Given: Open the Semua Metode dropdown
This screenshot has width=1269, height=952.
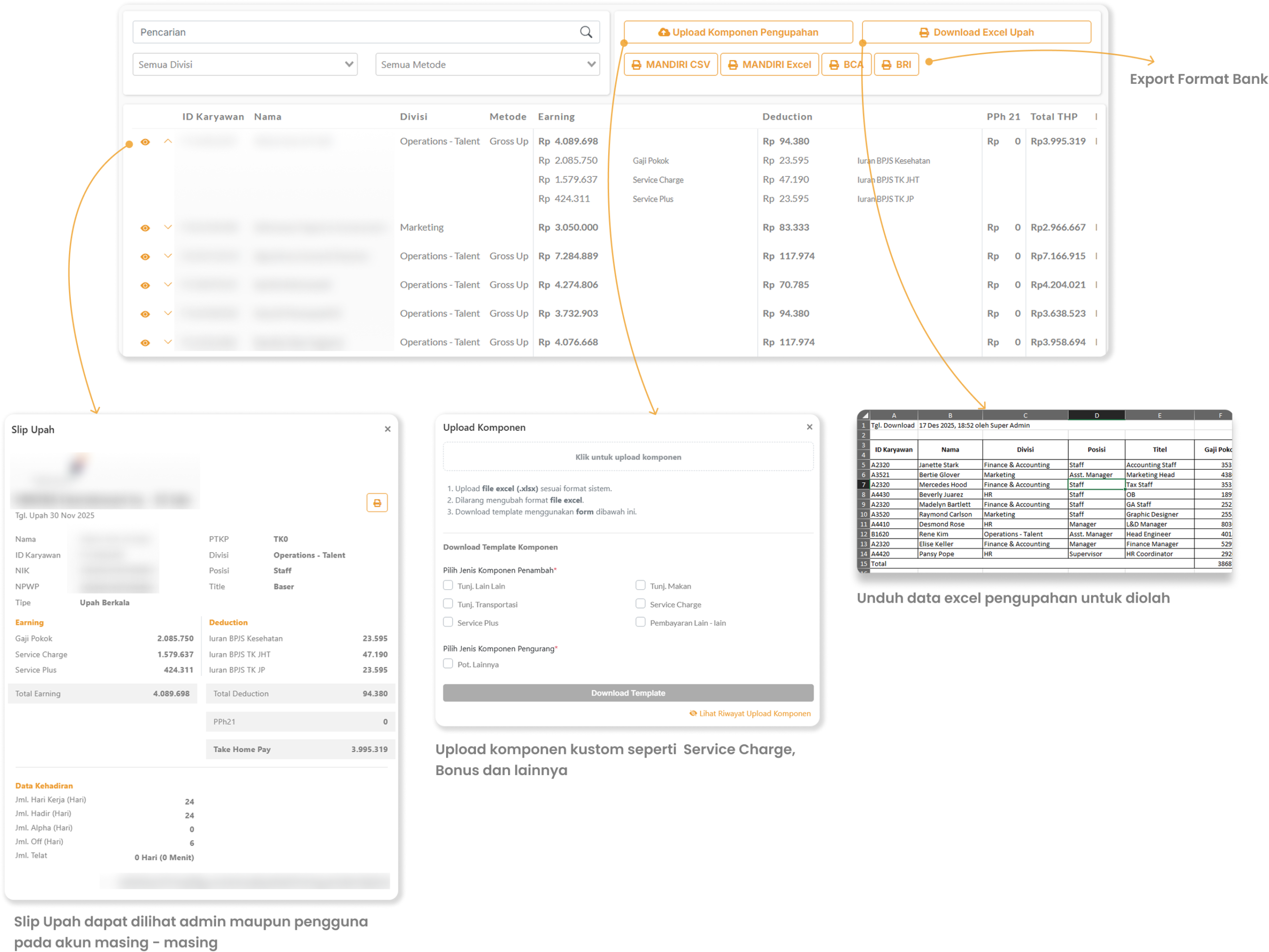Looking at the screenshot, I should click(x=487, y=64).
